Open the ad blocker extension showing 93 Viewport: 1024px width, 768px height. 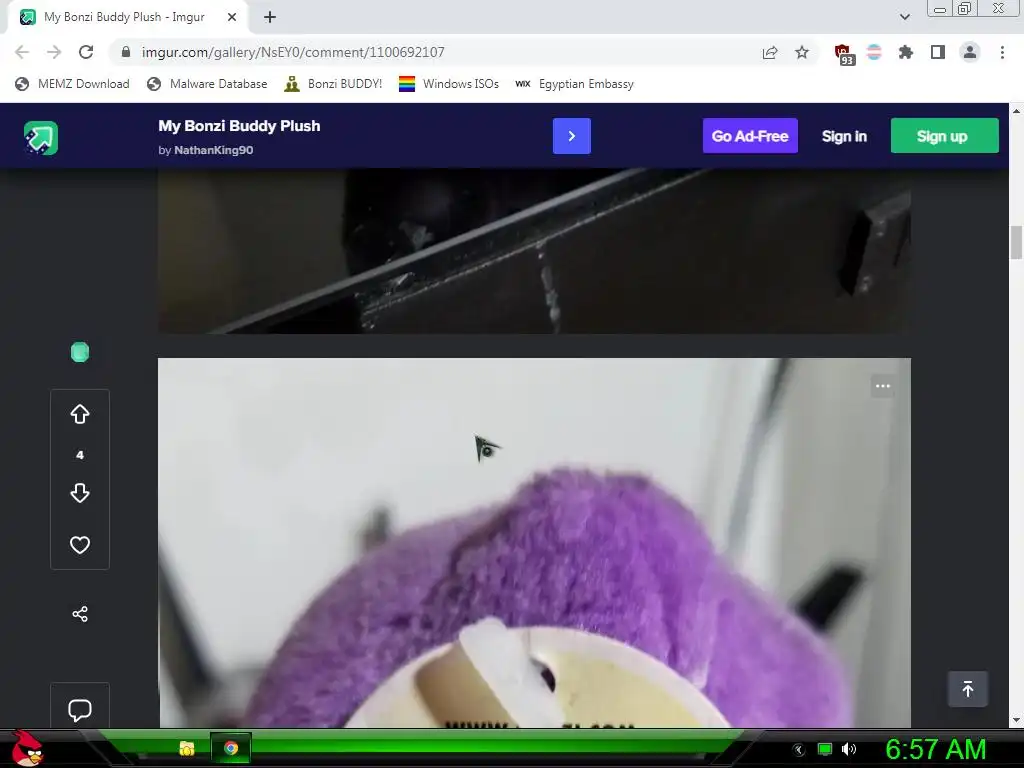point(843,54)
